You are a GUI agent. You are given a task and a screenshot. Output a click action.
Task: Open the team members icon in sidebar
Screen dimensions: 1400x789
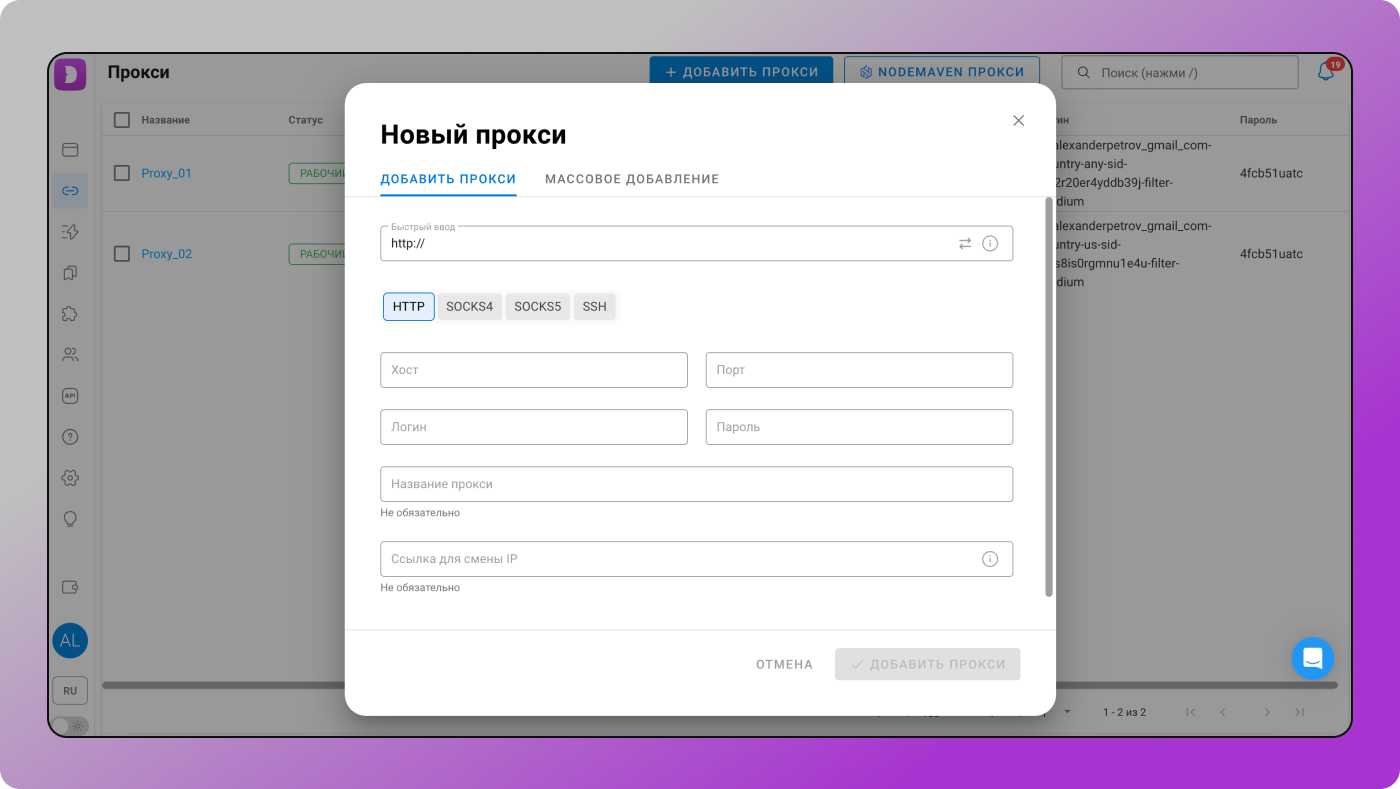click(70, 354)
